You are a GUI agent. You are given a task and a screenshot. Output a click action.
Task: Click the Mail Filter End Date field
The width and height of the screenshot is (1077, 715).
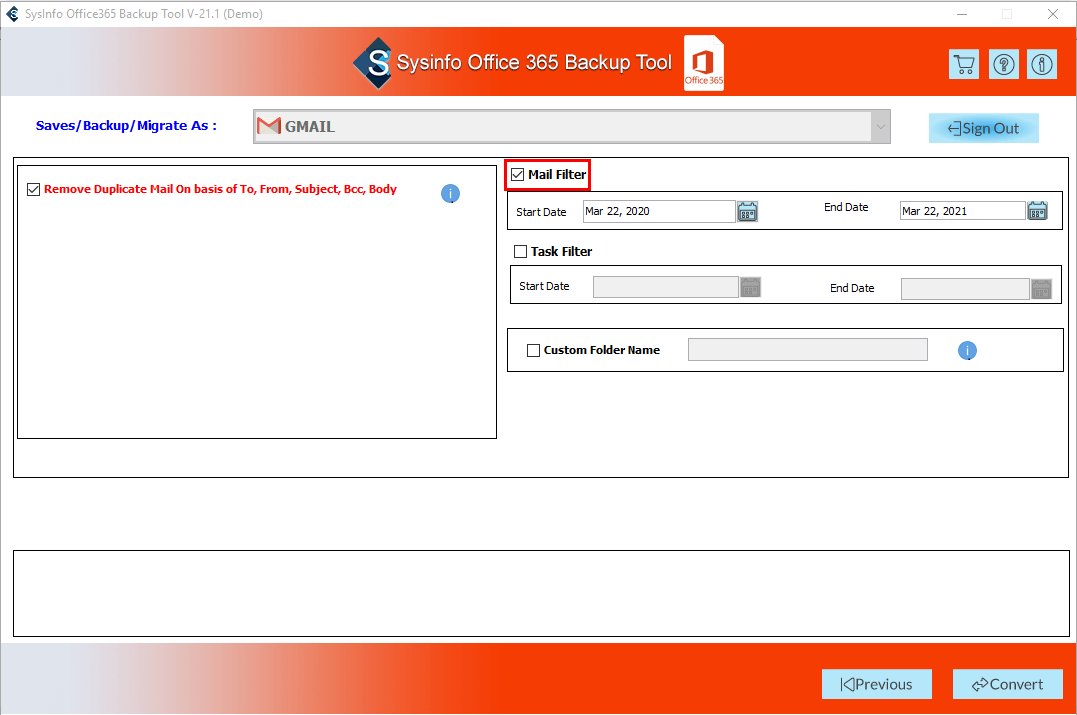click(x=963, y=211)
